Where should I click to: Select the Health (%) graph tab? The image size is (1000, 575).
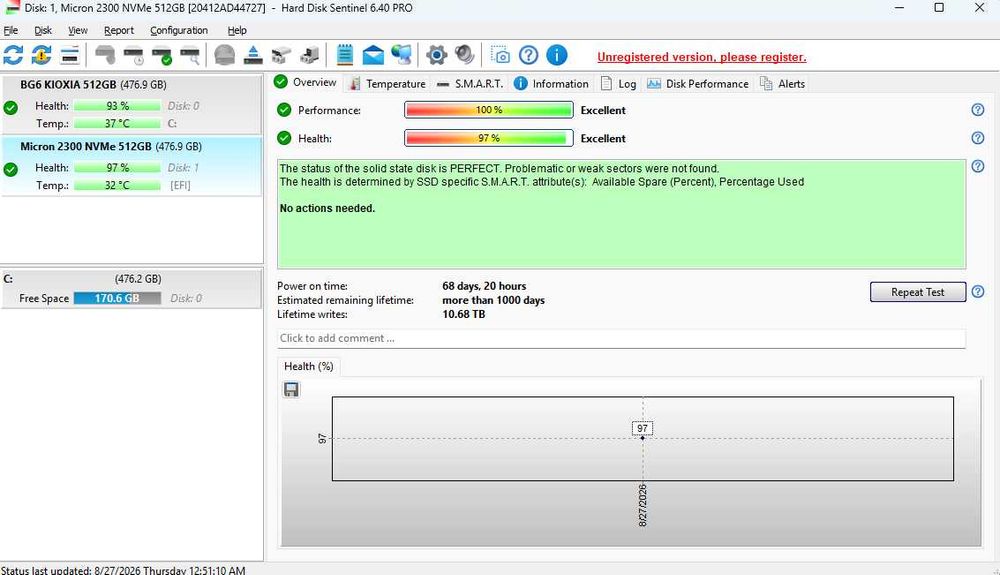309,366
